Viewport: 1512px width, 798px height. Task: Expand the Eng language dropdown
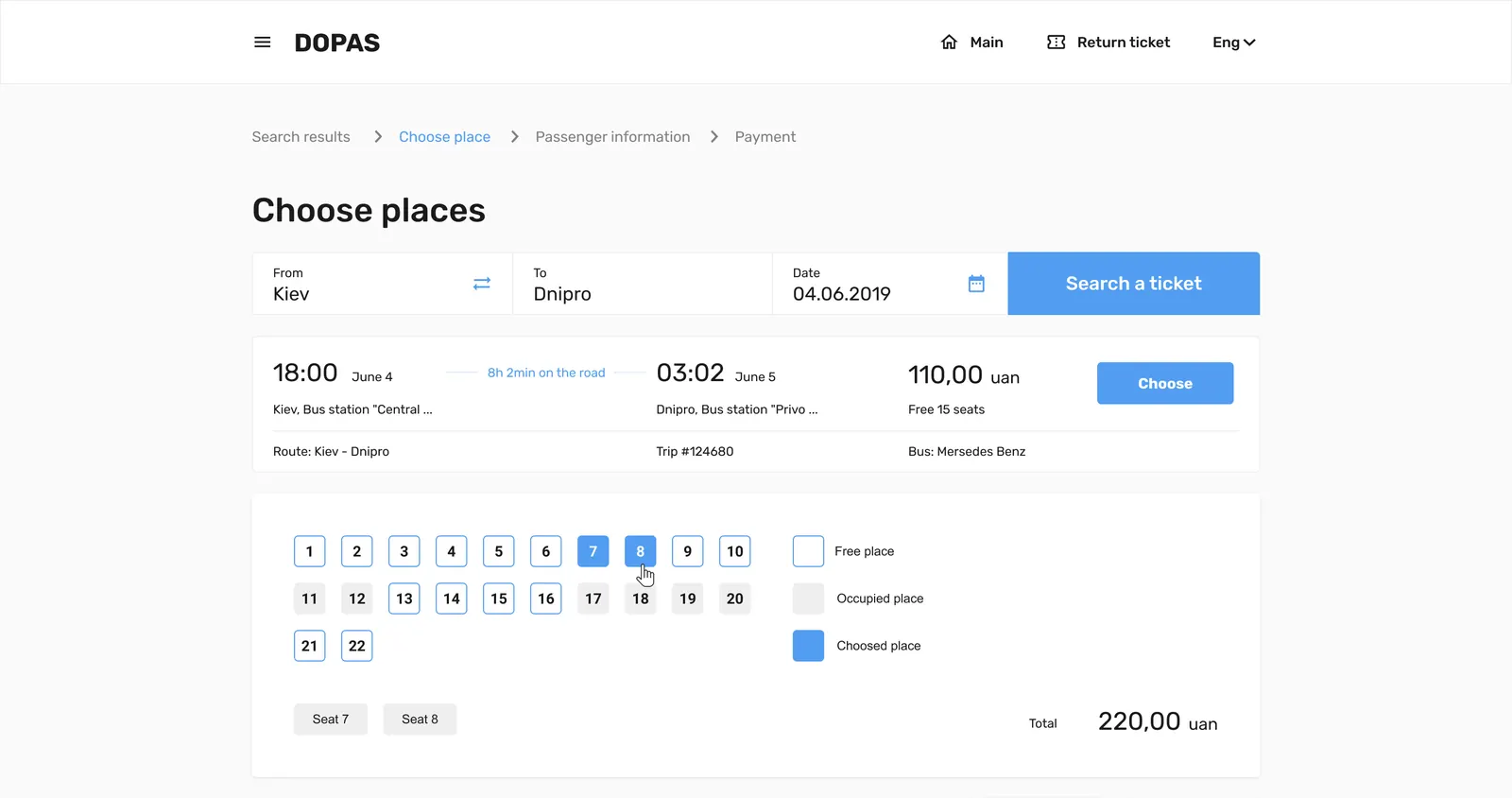pyautogui.click(x=1234, y=43)
